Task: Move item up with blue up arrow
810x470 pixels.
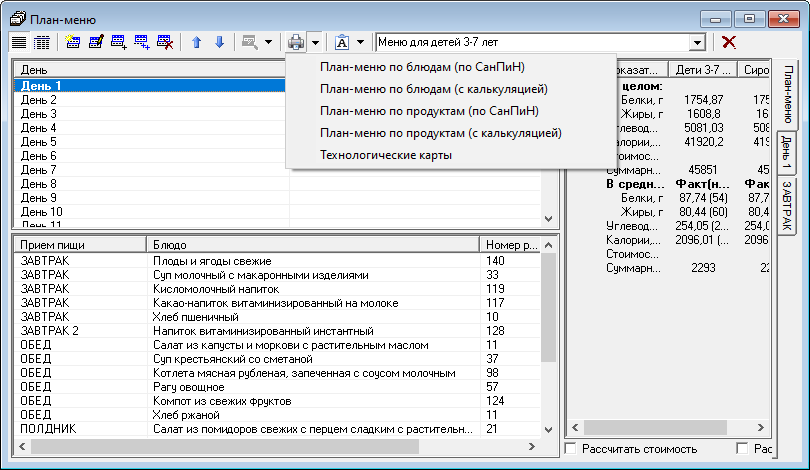Action: pyautogui.click(x=197, y=42)
